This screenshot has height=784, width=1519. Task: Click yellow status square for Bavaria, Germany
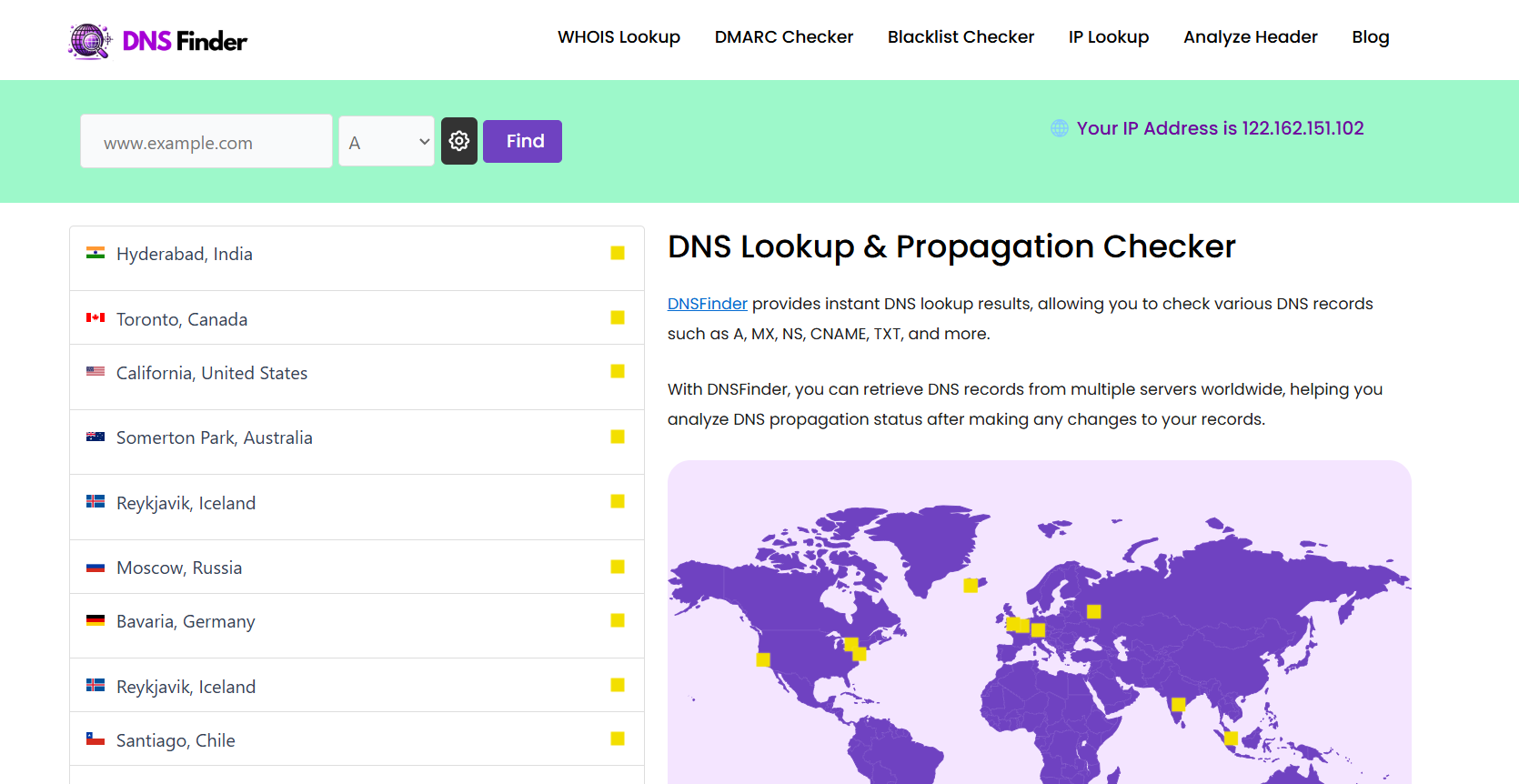618,620
